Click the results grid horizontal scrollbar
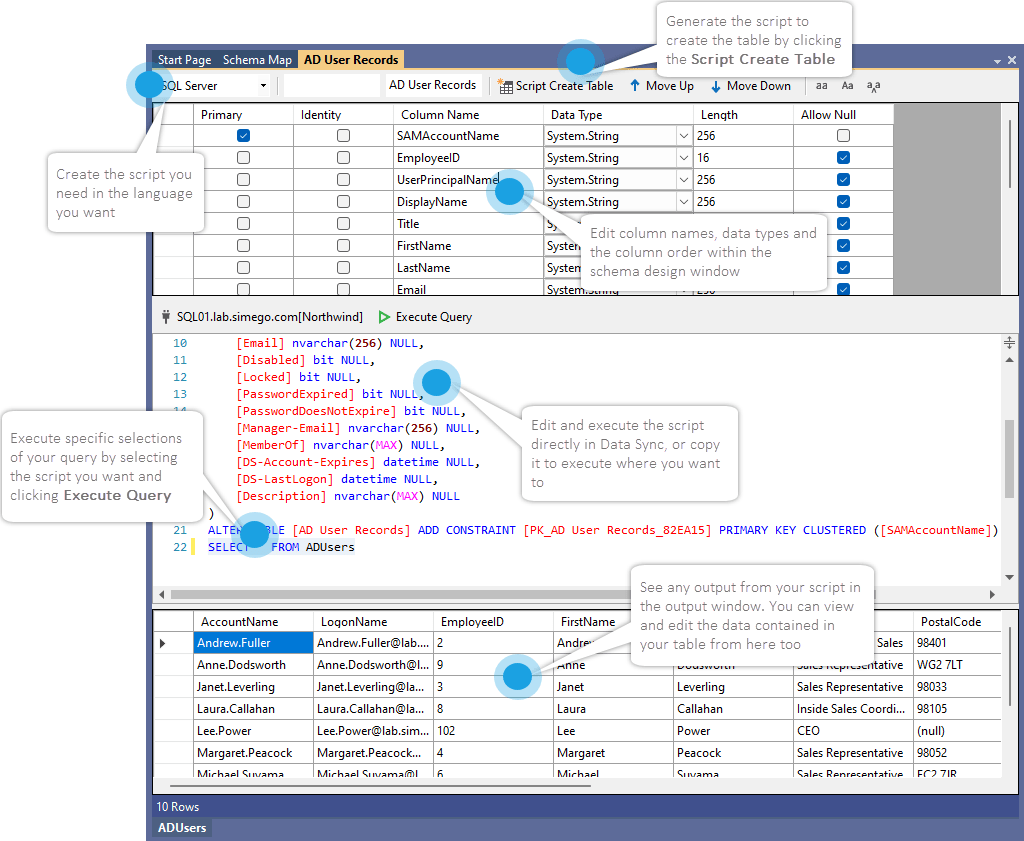Image resolution: width=1024 pixels, height=841 pixels. tap(380, 786)
